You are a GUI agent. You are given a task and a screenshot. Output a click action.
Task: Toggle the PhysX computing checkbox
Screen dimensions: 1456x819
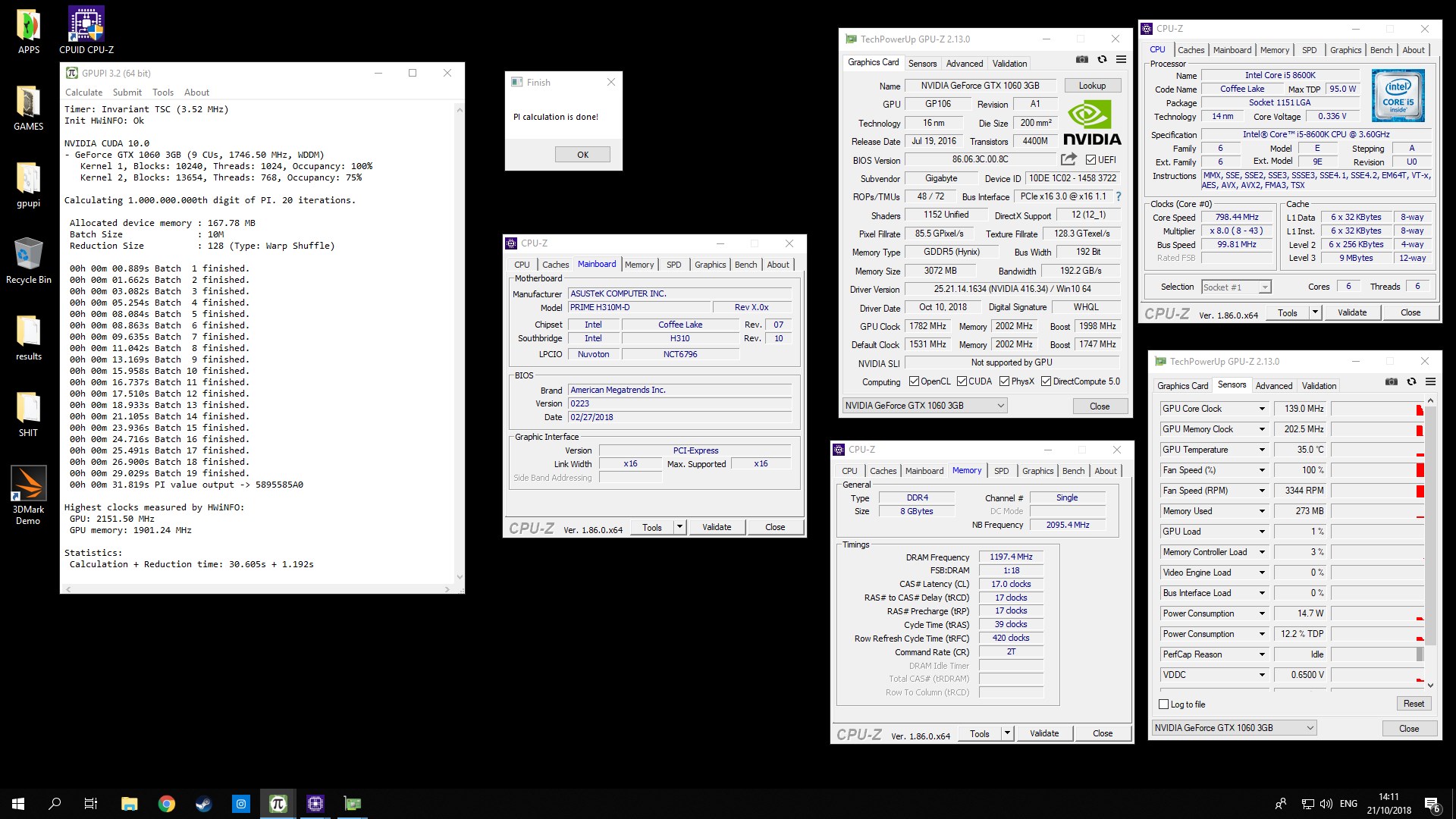pyautogui.click(x=1004, y=381)
